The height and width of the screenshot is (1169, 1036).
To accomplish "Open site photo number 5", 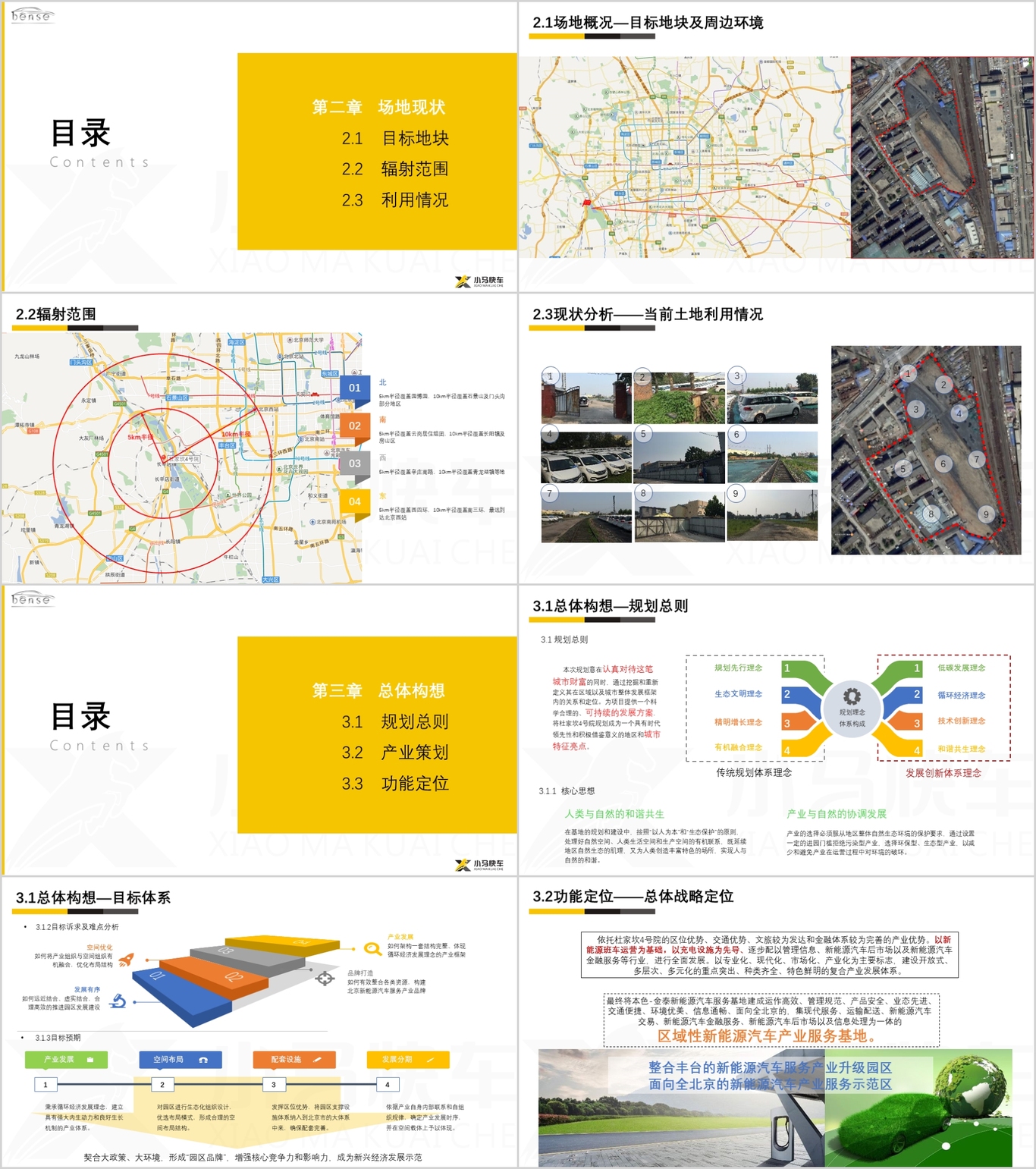I will tap(679, 457).
